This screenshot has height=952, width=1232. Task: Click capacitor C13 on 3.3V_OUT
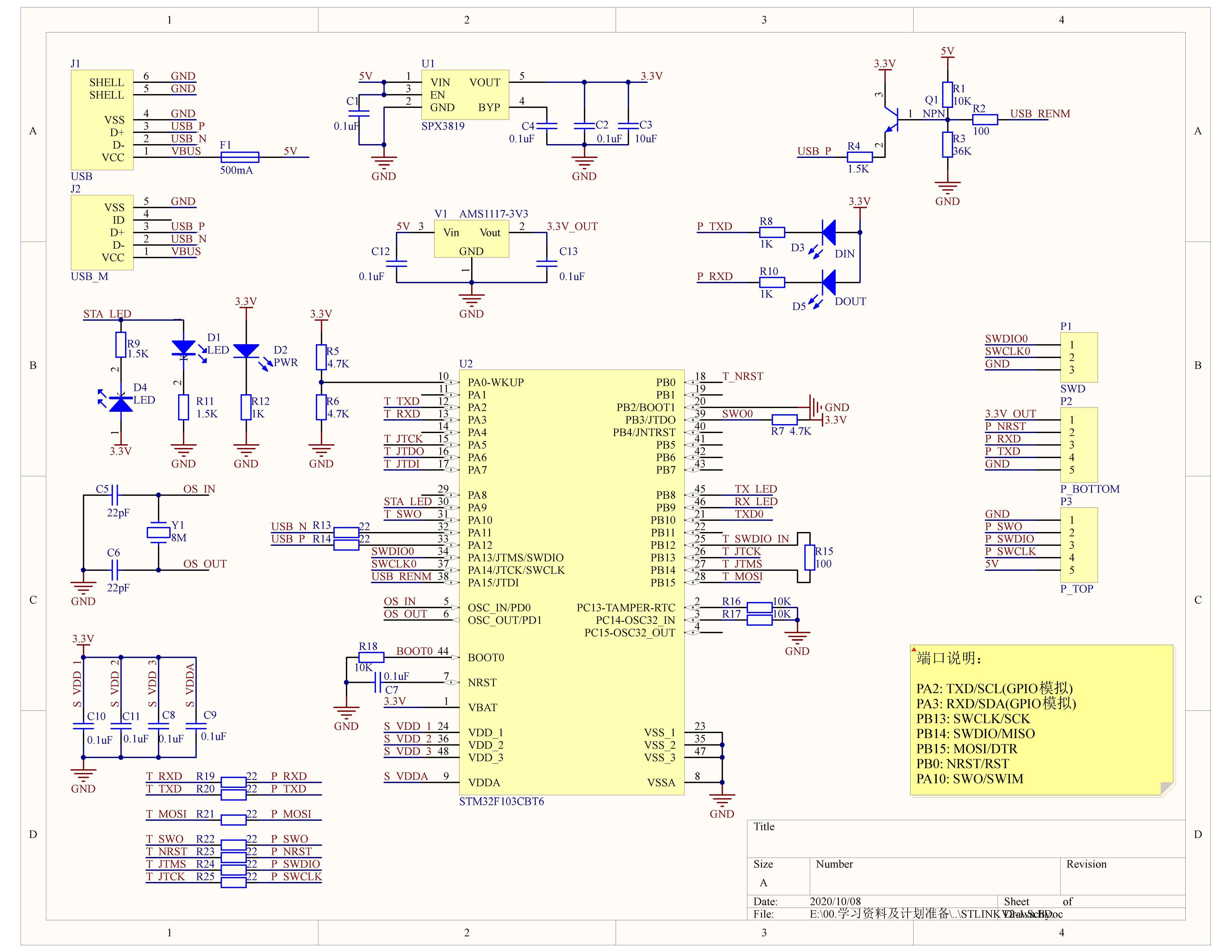click(547, 263)
